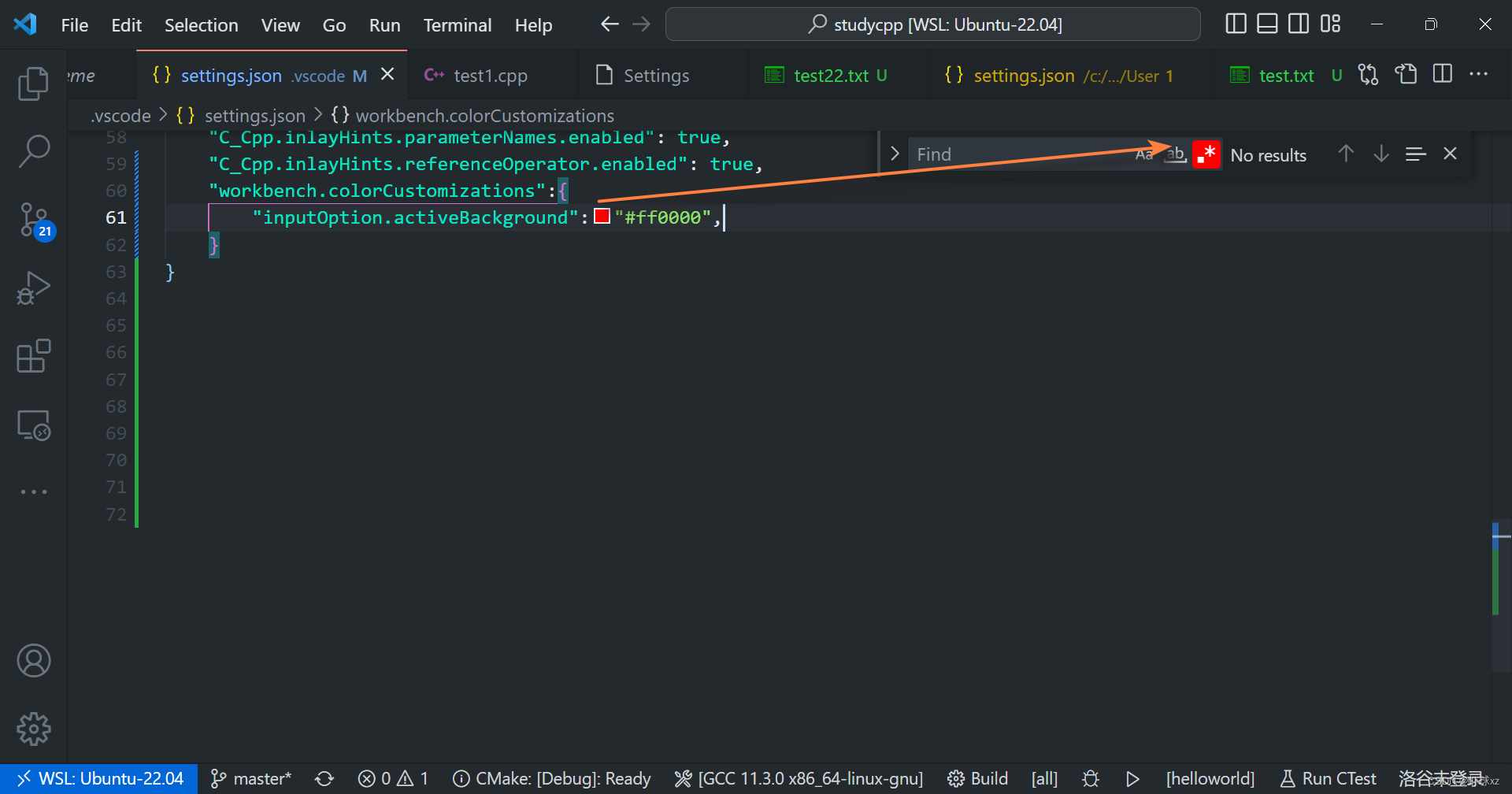Click Synchronize Changes icon in status bar
Screen dimensions: 1512x794
[324, 778]
